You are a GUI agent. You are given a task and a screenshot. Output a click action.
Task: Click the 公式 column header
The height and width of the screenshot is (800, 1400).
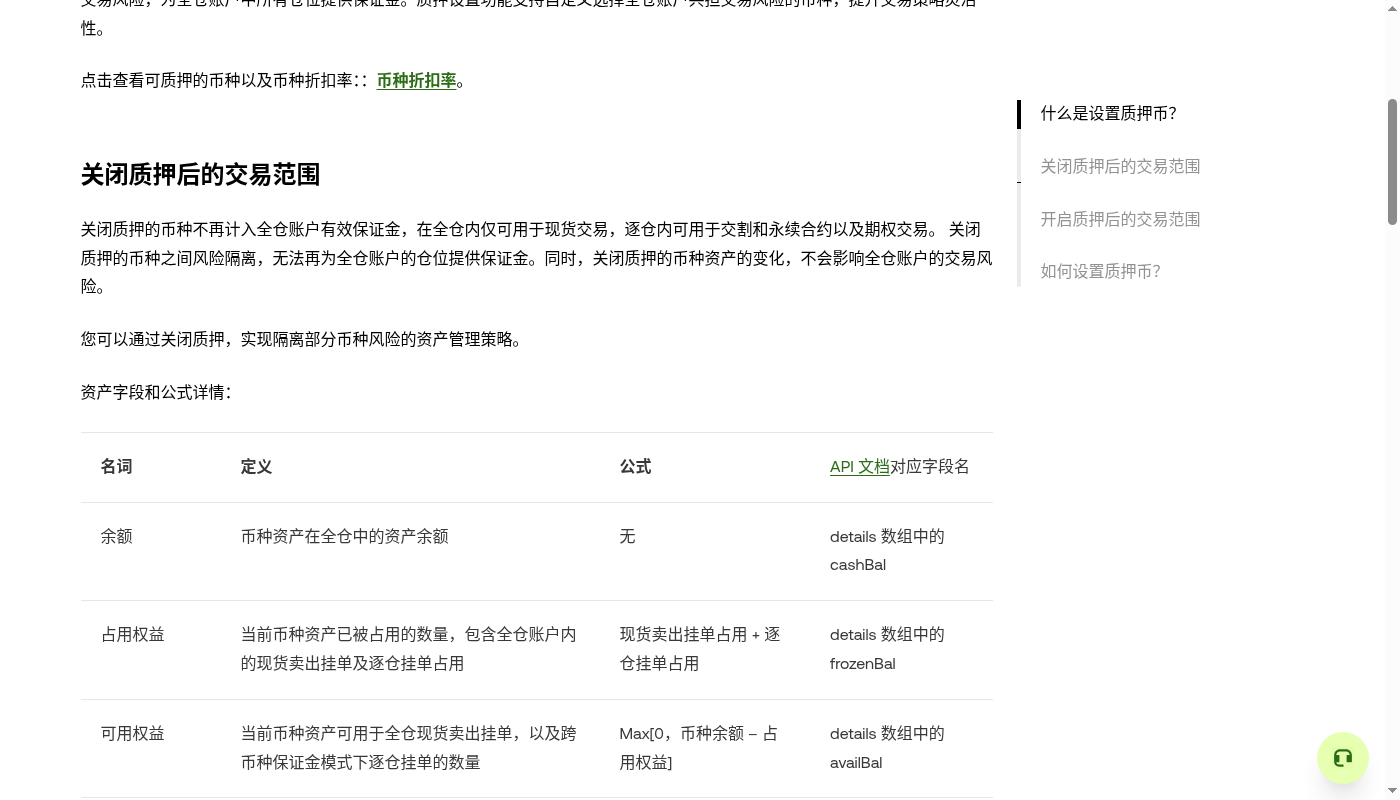(x=635, y=467)
